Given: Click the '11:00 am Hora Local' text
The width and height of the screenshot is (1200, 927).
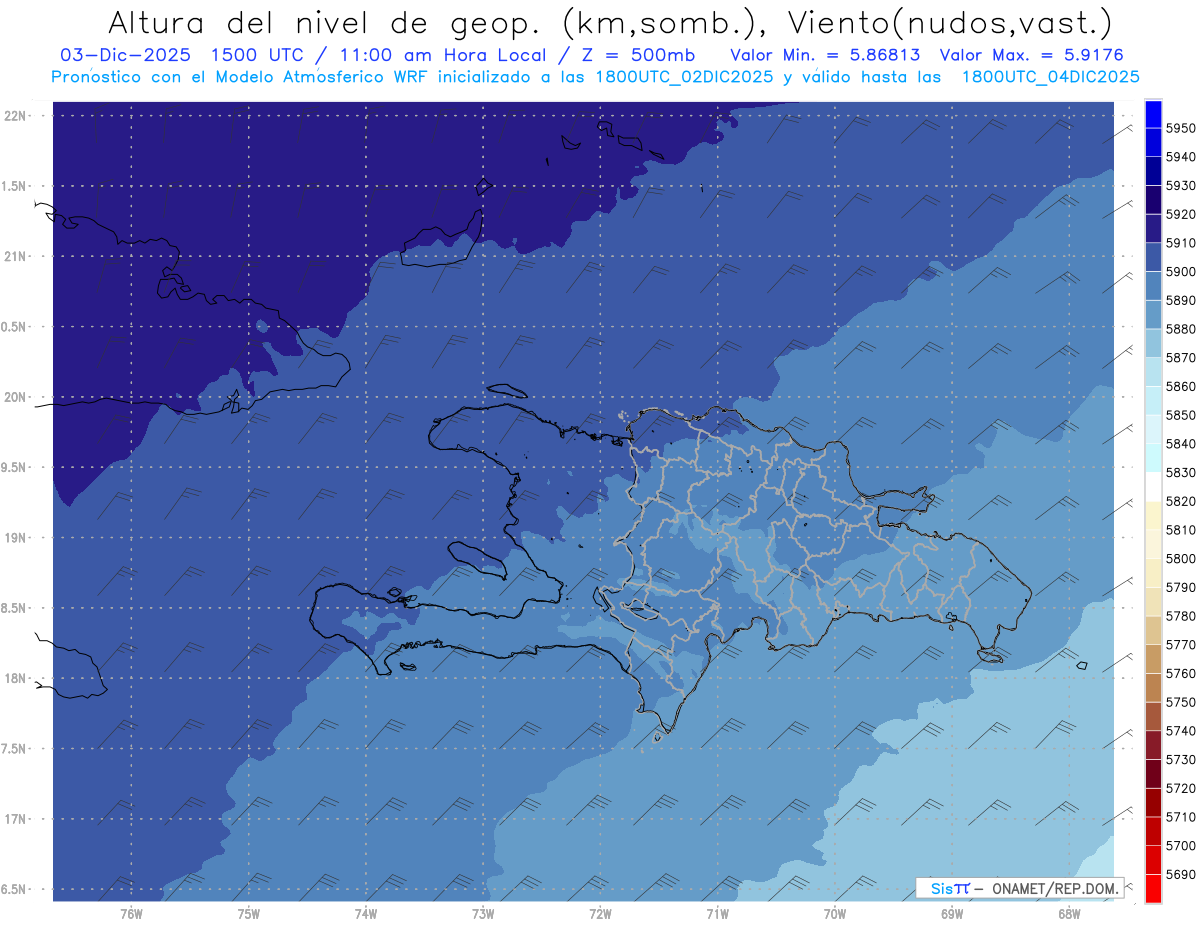Looking at the screenshot, I should tap(439, 55).
